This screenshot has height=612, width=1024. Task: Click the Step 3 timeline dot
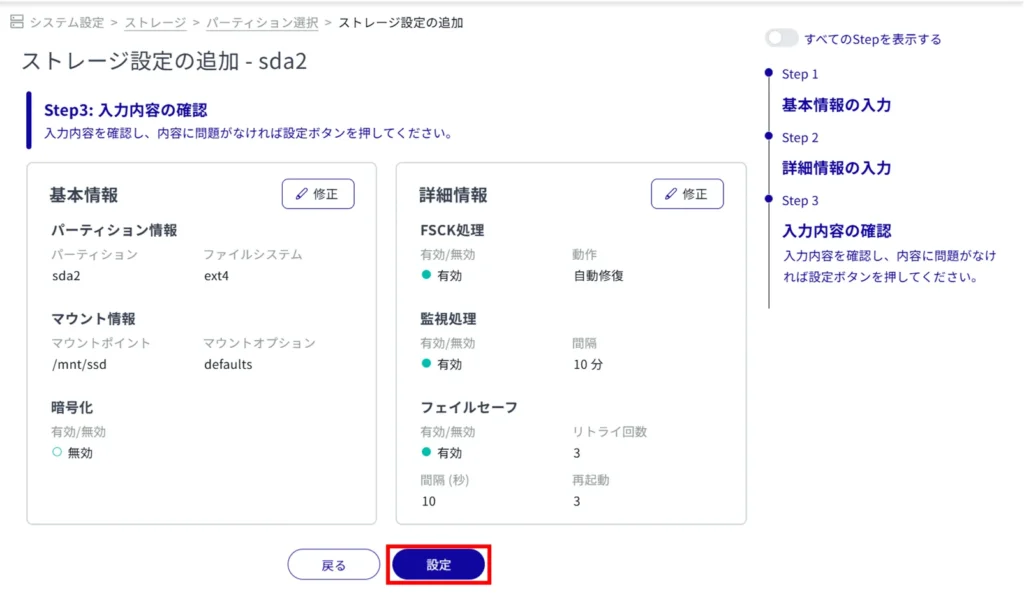768,199
